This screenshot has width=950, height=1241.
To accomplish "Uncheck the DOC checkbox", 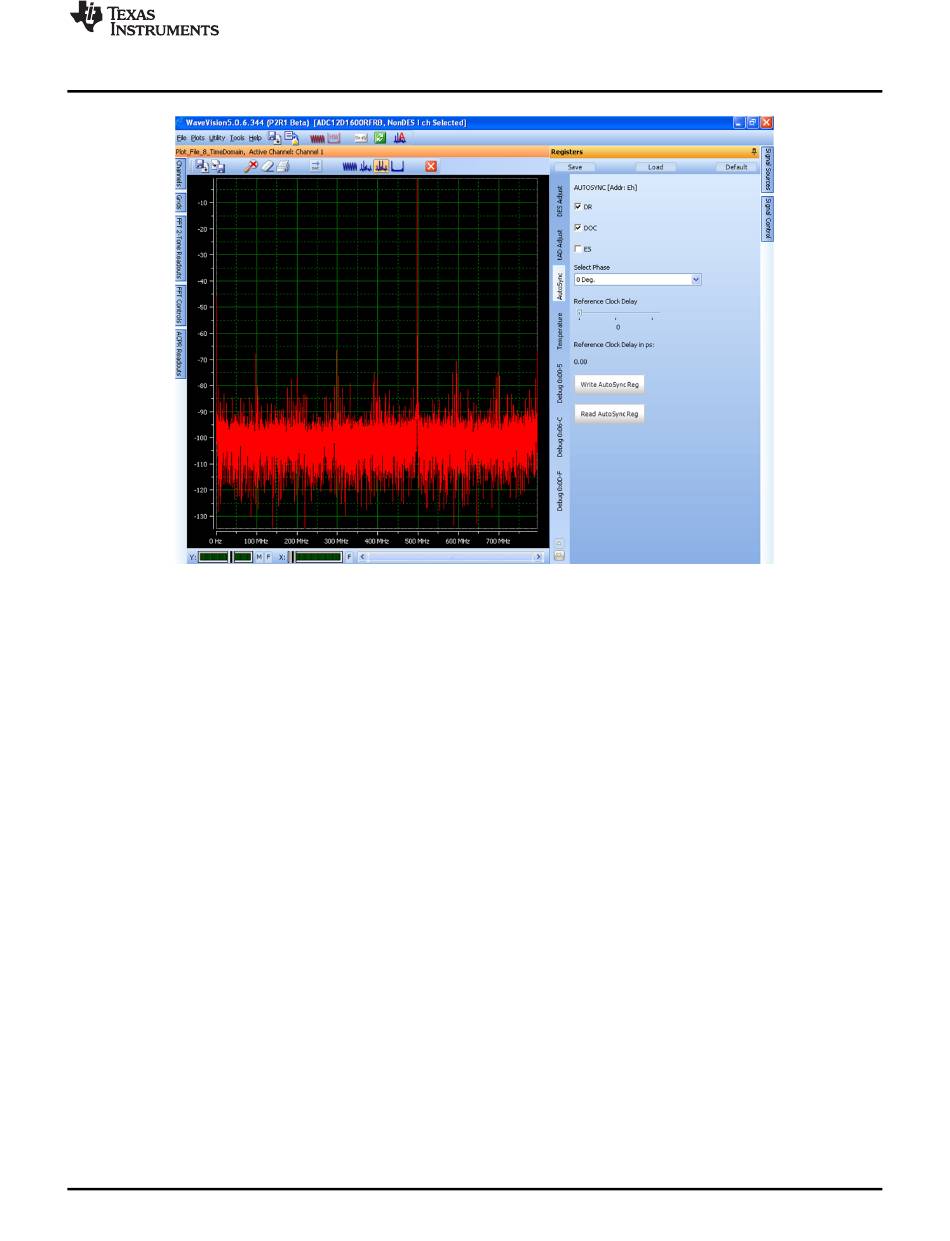I will (578, 227).
